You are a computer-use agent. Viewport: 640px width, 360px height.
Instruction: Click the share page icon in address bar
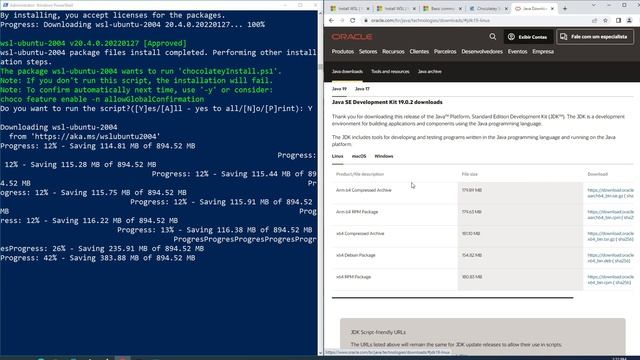pos(594,20)
